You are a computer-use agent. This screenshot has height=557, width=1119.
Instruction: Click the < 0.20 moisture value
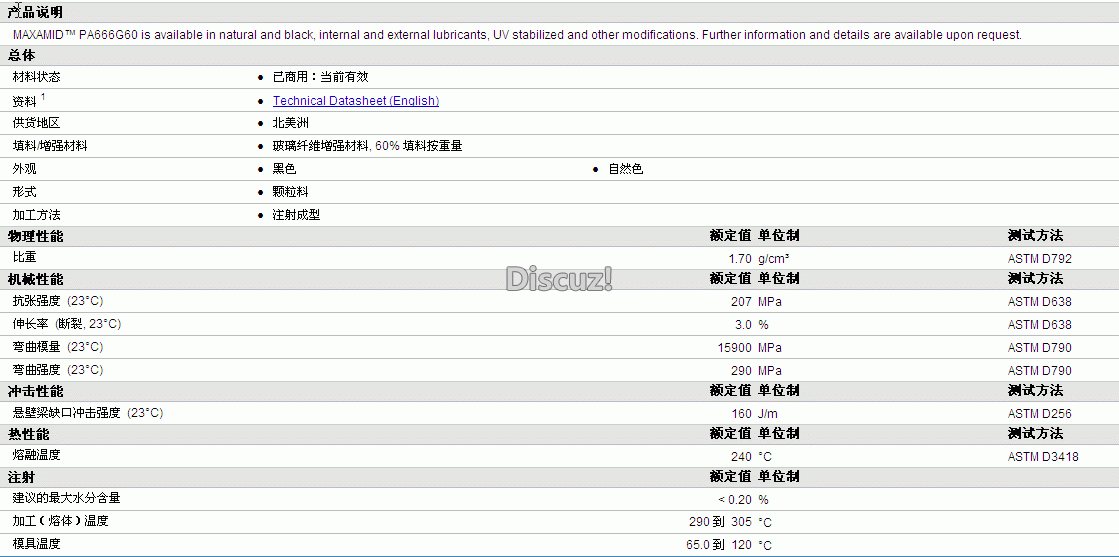[735, 500]
